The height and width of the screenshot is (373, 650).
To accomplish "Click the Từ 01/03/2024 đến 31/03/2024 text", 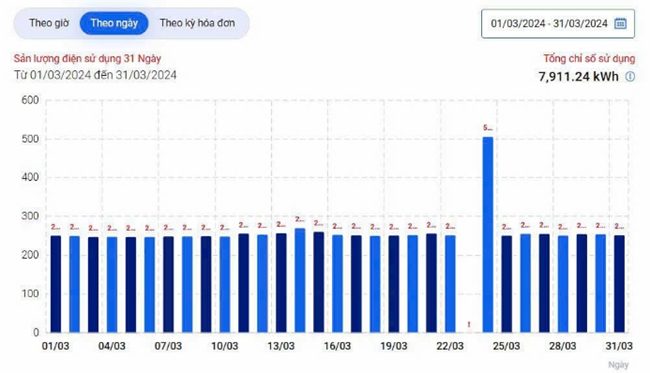I will (x=95, y=75).
